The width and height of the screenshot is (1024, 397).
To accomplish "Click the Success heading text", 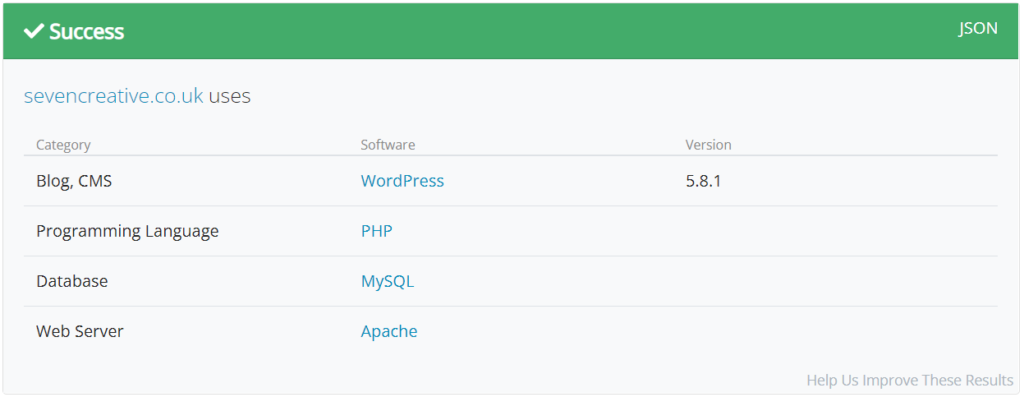I will point(86,31).
